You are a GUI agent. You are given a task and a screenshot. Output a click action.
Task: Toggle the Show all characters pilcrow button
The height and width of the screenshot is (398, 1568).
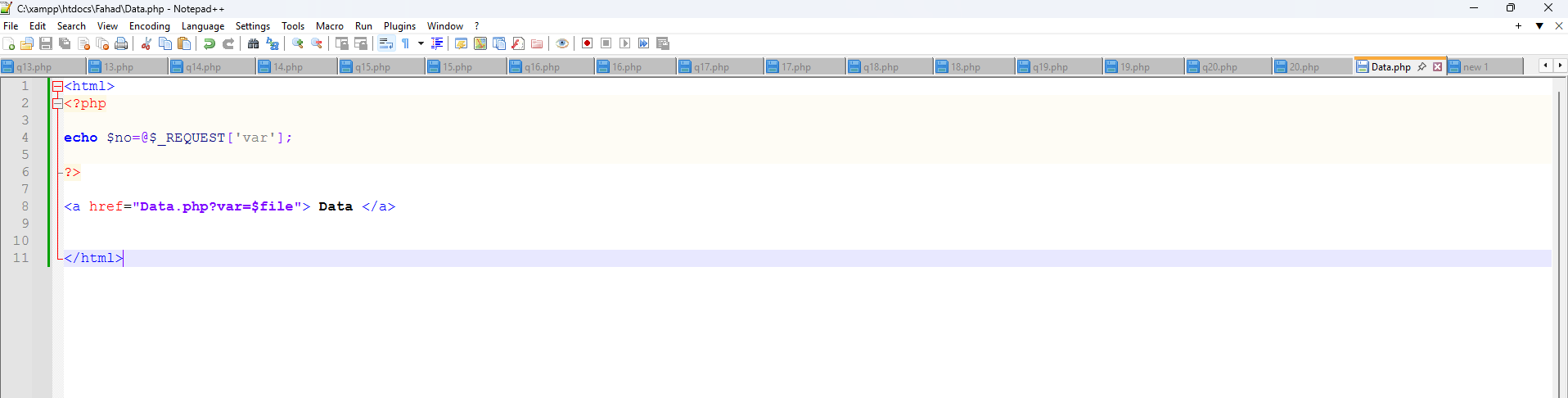405,43
